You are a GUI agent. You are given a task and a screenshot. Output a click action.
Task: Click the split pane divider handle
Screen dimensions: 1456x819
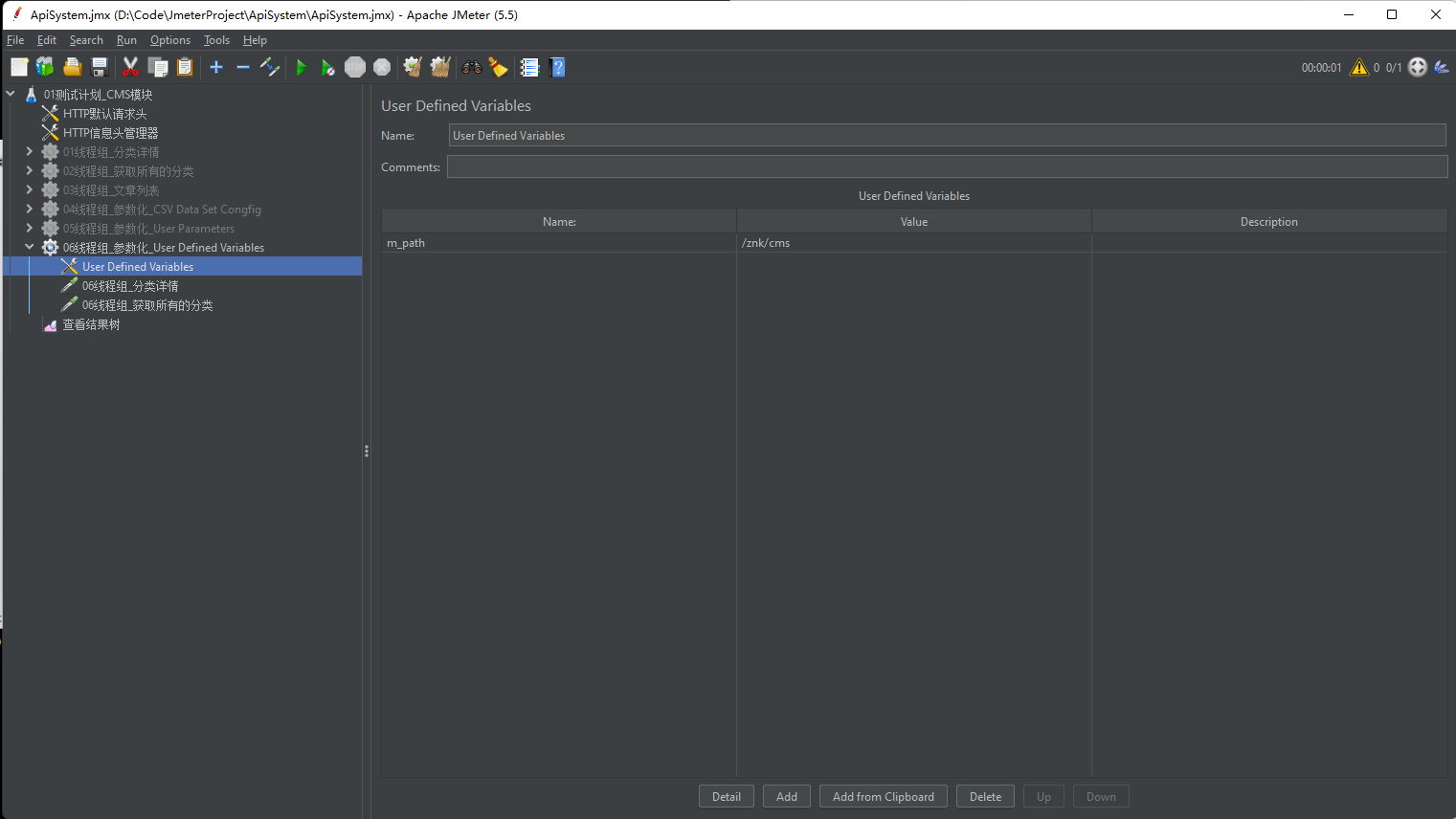point(367,451)
